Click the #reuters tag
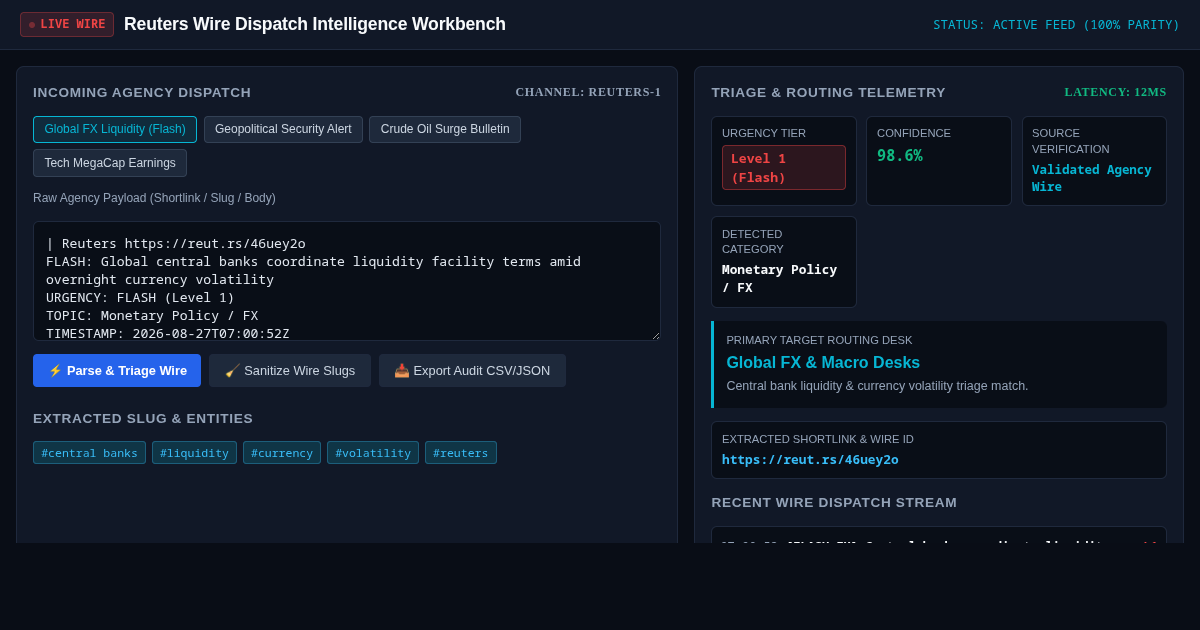Image resolution: width=1200 pixels, height=630 pixels. point(461,453)
